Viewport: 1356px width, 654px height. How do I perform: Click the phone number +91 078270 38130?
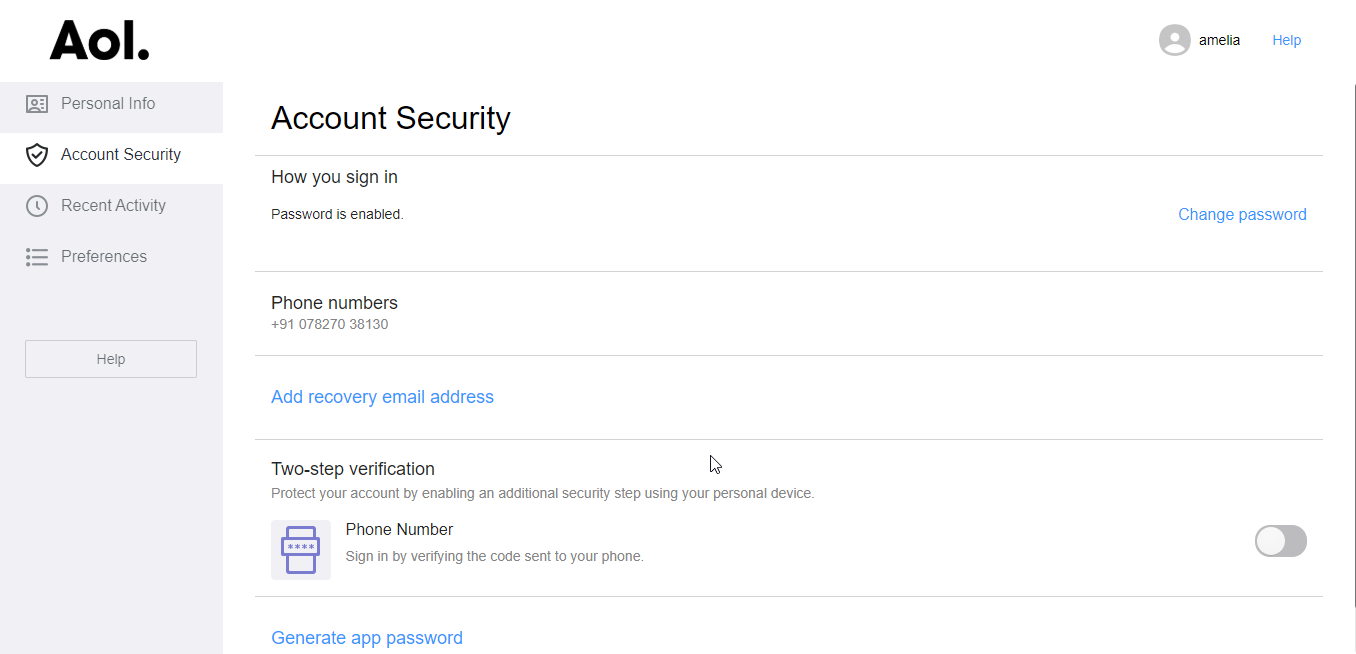(x=330, y=324)
